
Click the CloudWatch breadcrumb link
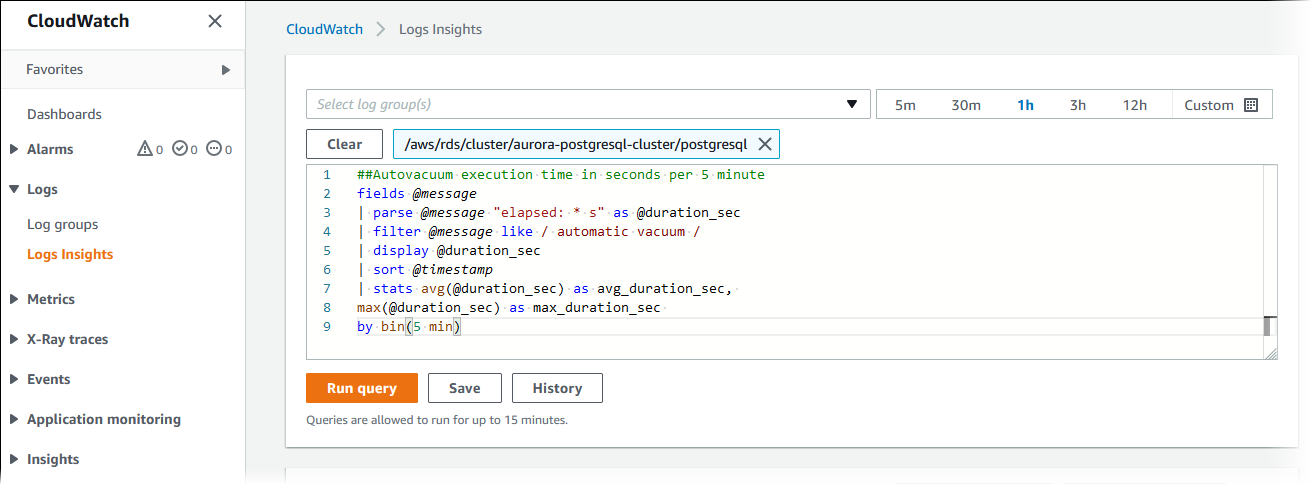click(x=324, y=29)
